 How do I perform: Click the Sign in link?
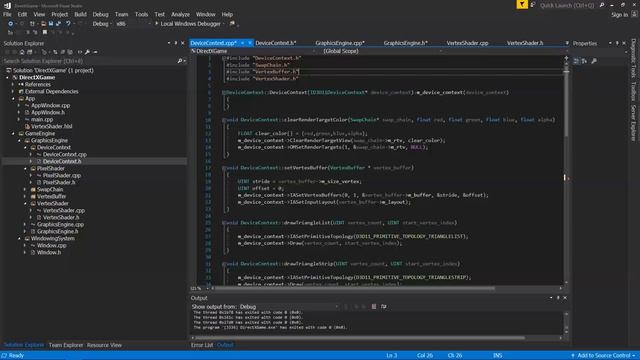point(619,15)
